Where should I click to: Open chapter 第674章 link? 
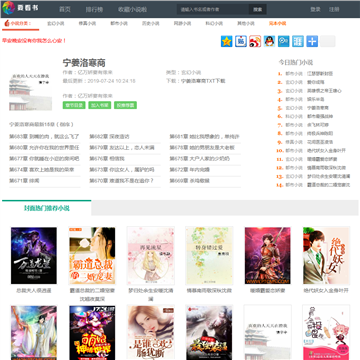click(x=42, y=170)
